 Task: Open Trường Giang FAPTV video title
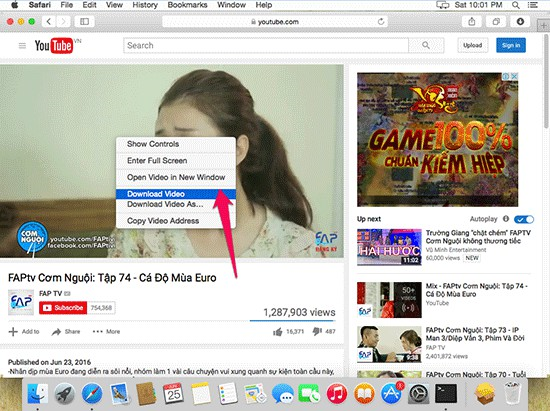[478, 237]
